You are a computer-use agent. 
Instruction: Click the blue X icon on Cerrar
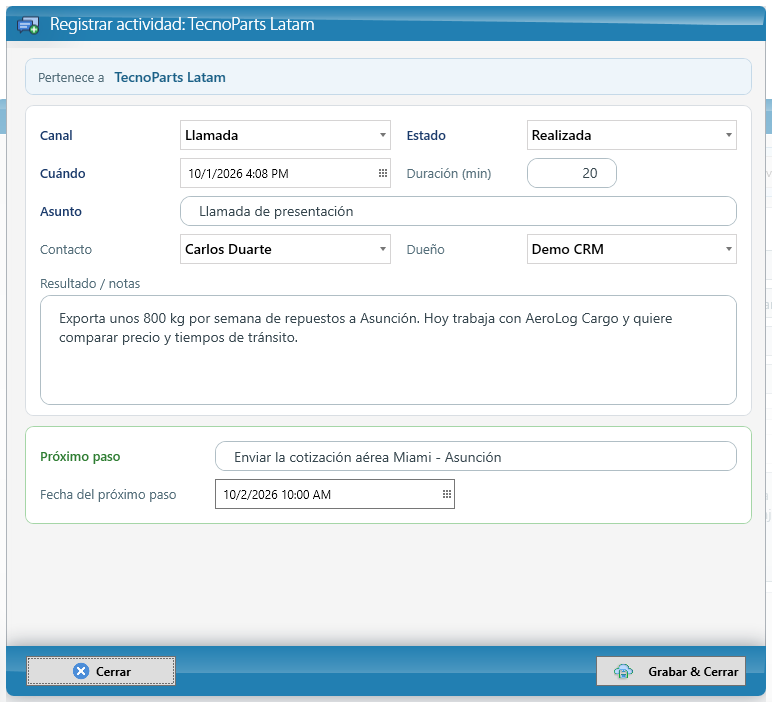point(81,671)
